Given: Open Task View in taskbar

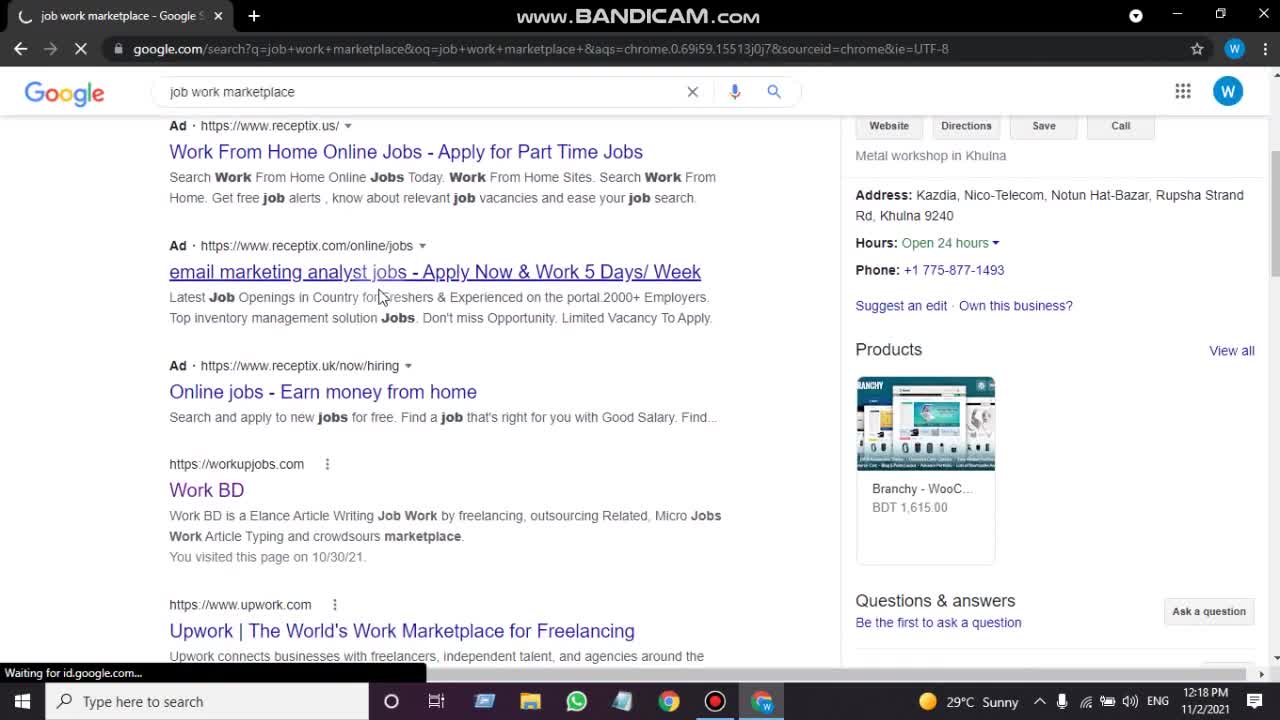Looking at the screenshot, I should point(436,701).
